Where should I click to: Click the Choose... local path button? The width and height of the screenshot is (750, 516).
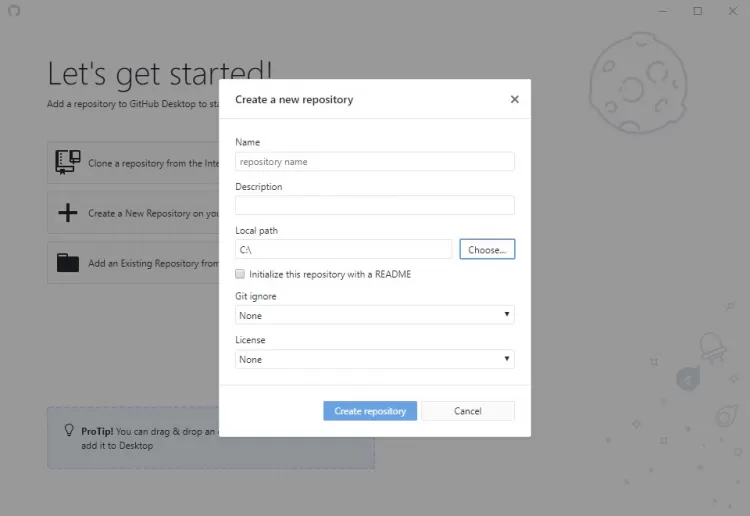pyautogui.click(x=487, y=249)
